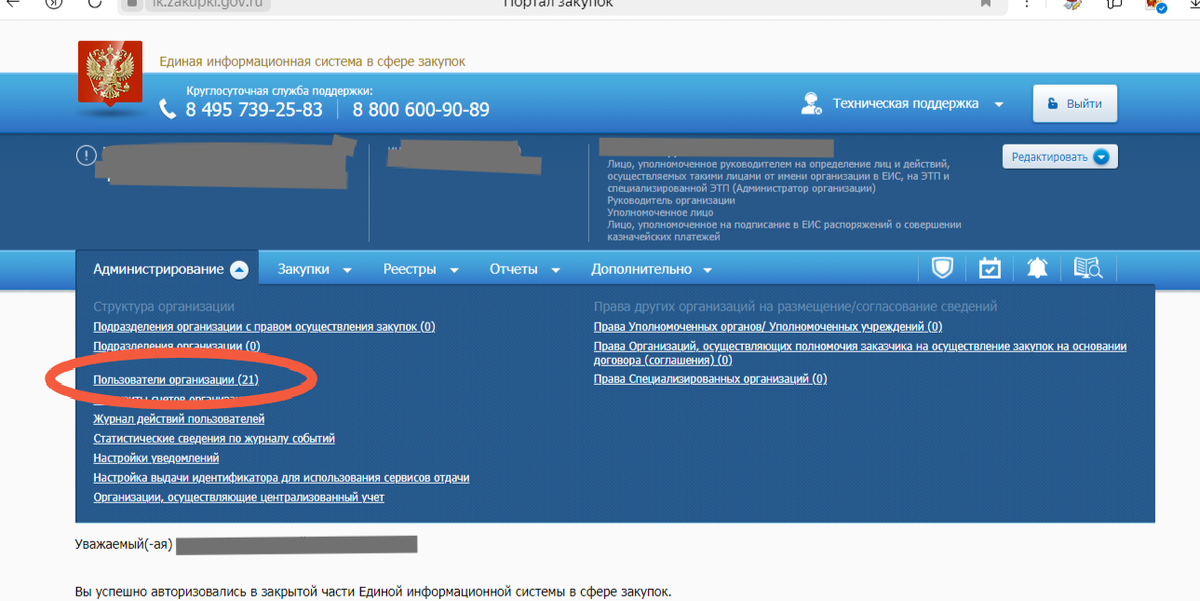This screenshot has width=1200, height=601.
Task: Expand the Отчеты menu
Action: [525, 269]
